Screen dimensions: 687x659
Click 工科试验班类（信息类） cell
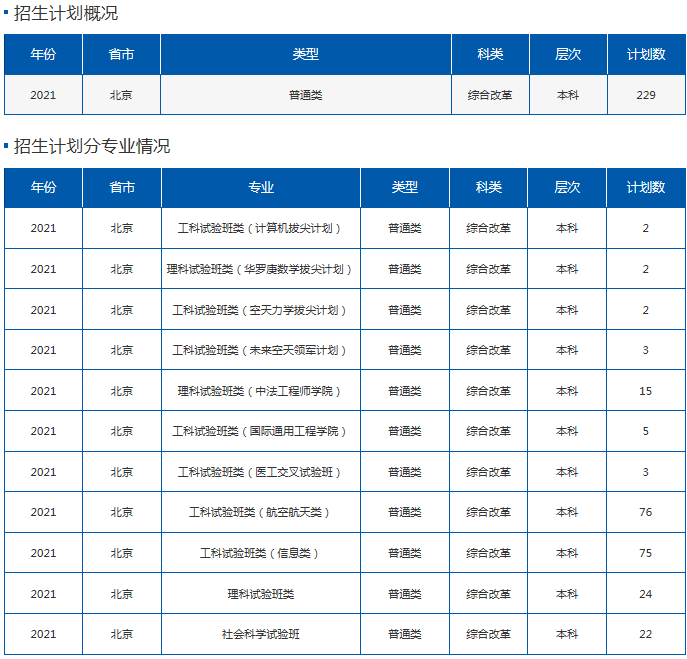point(261,553)
